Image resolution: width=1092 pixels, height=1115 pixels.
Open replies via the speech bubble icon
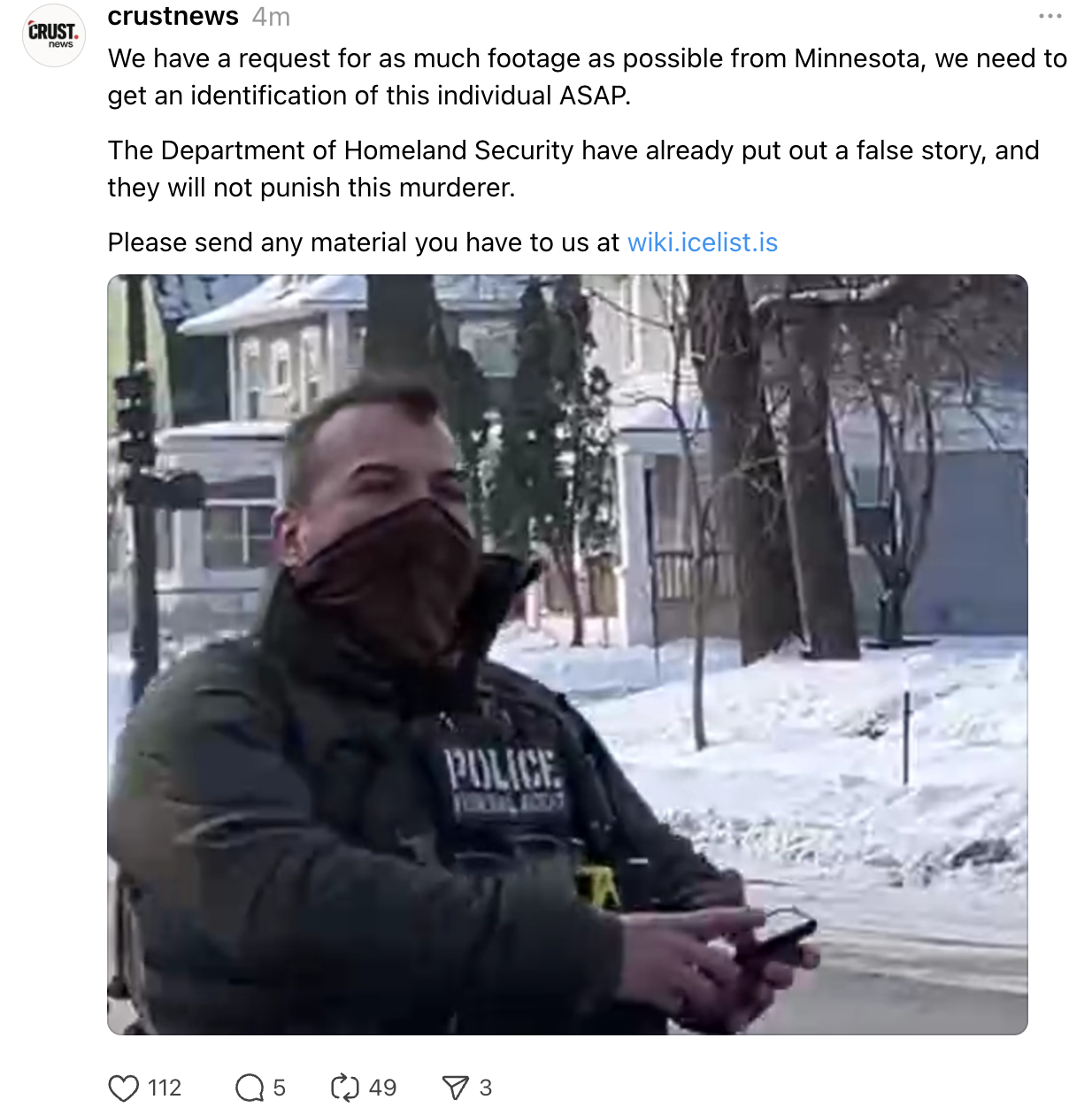point(250,1088)
